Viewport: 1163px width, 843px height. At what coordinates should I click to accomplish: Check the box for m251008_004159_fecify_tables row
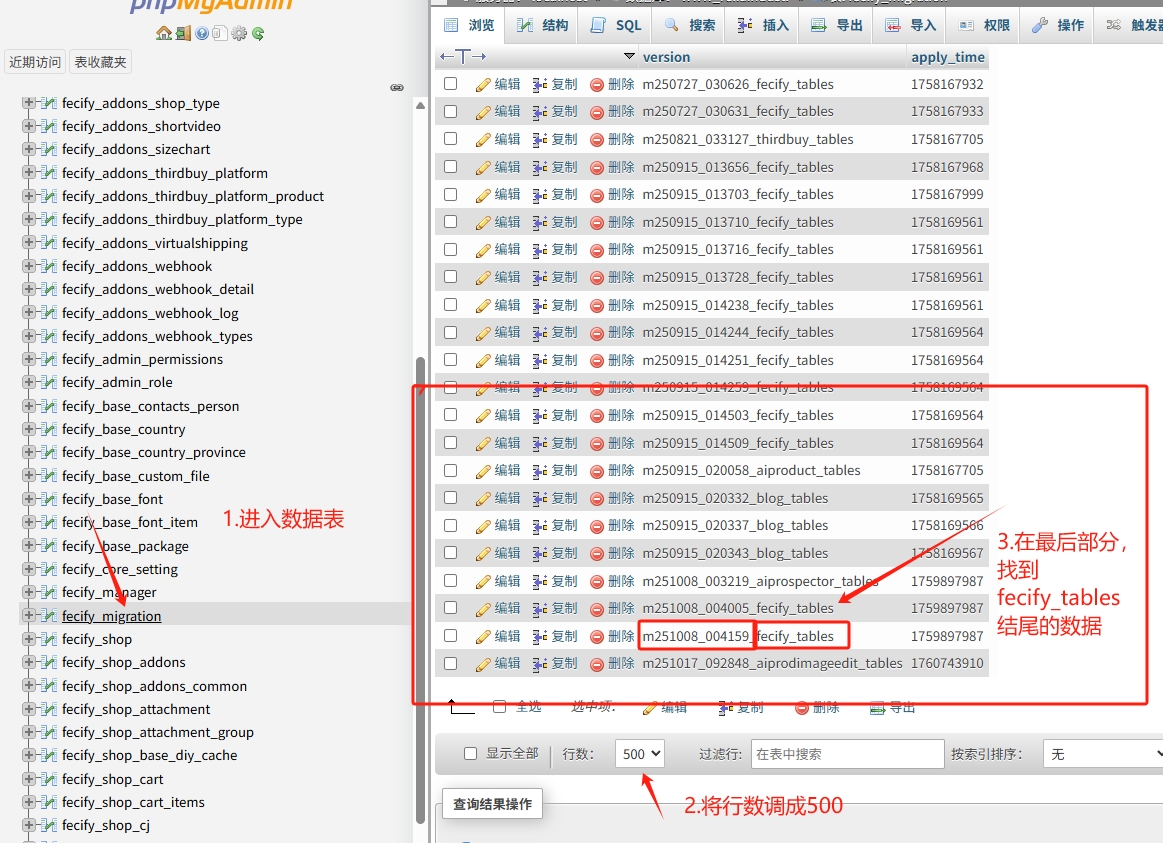point(450,635)
